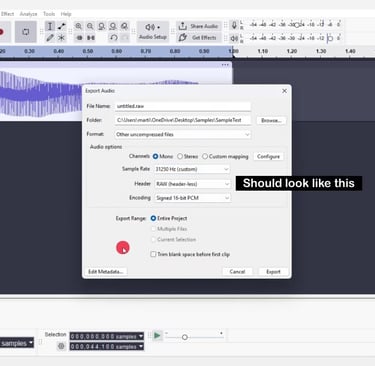The width and height of the screenshot is (375, 366).
Task: Click the selection end samples value field
Action: [104, 347]
